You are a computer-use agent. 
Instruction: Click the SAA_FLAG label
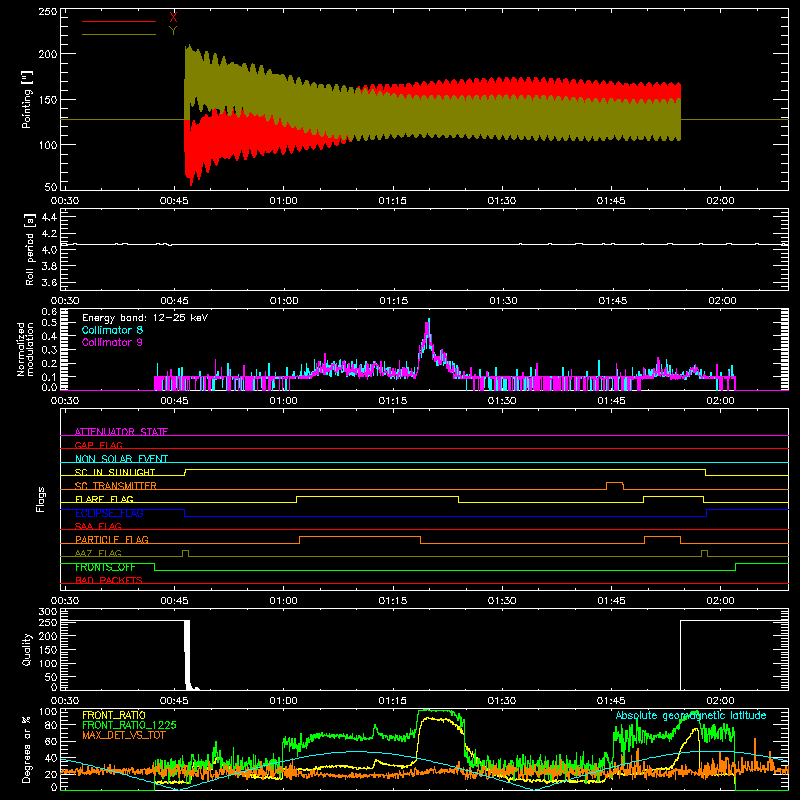point(98,526)
